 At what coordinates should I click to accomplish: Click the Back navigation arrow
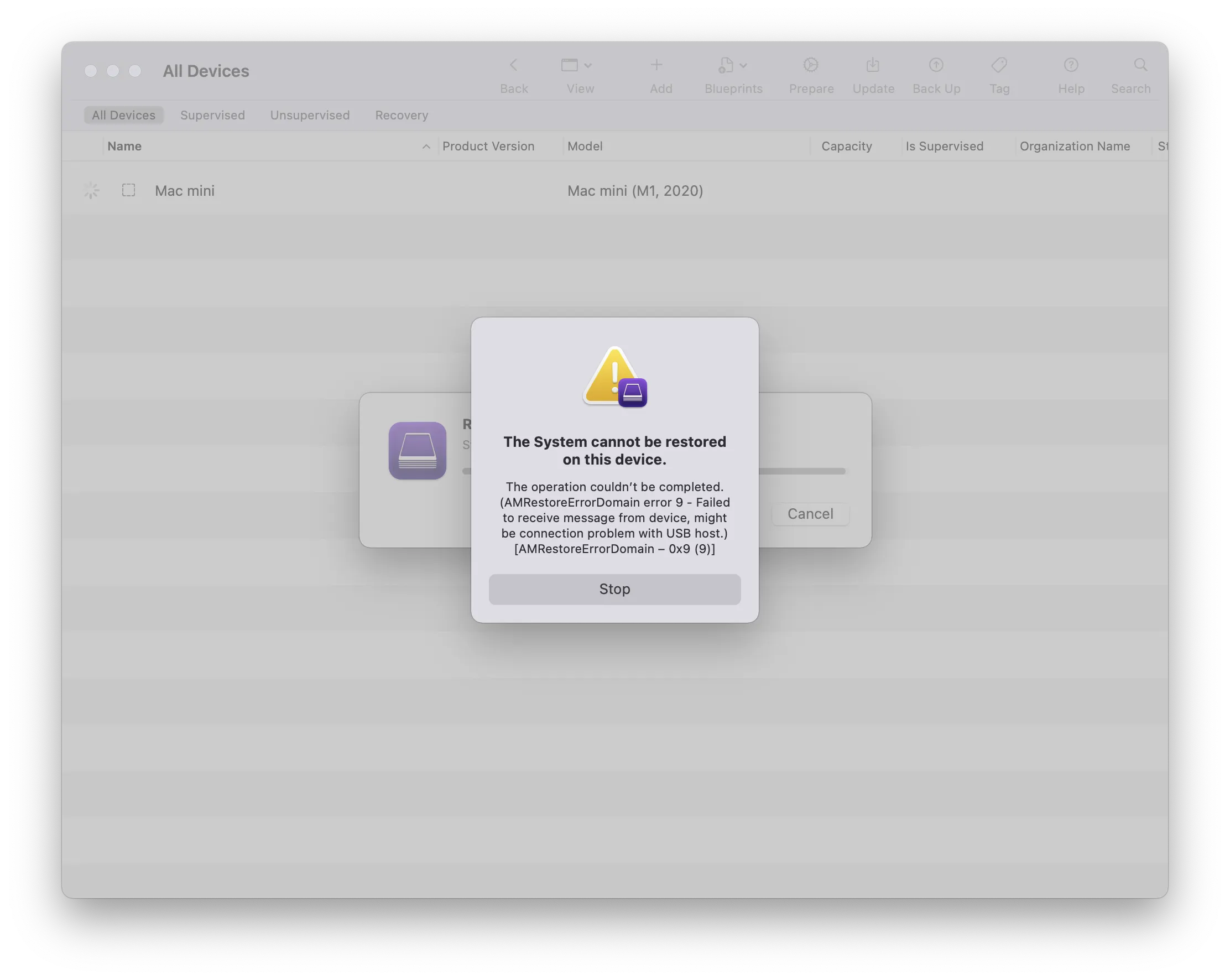coord(513,65)
